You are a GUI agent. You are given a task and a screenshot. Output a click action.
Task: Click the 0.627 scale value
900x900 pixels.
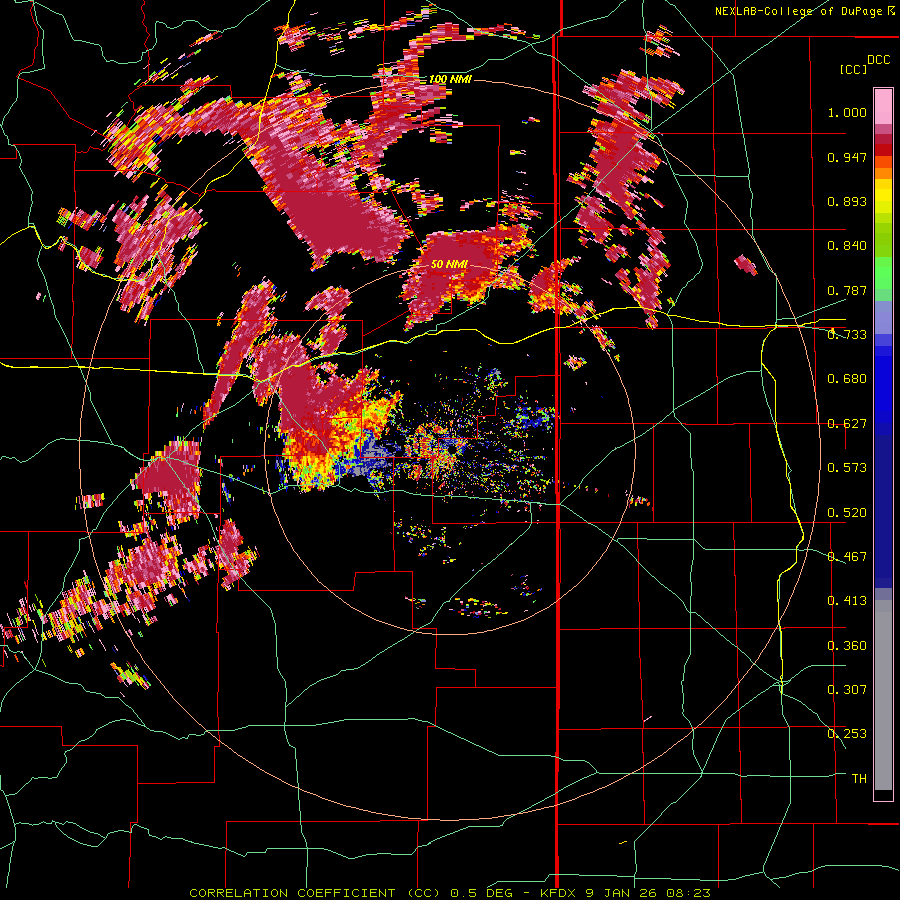coord(847,424)
